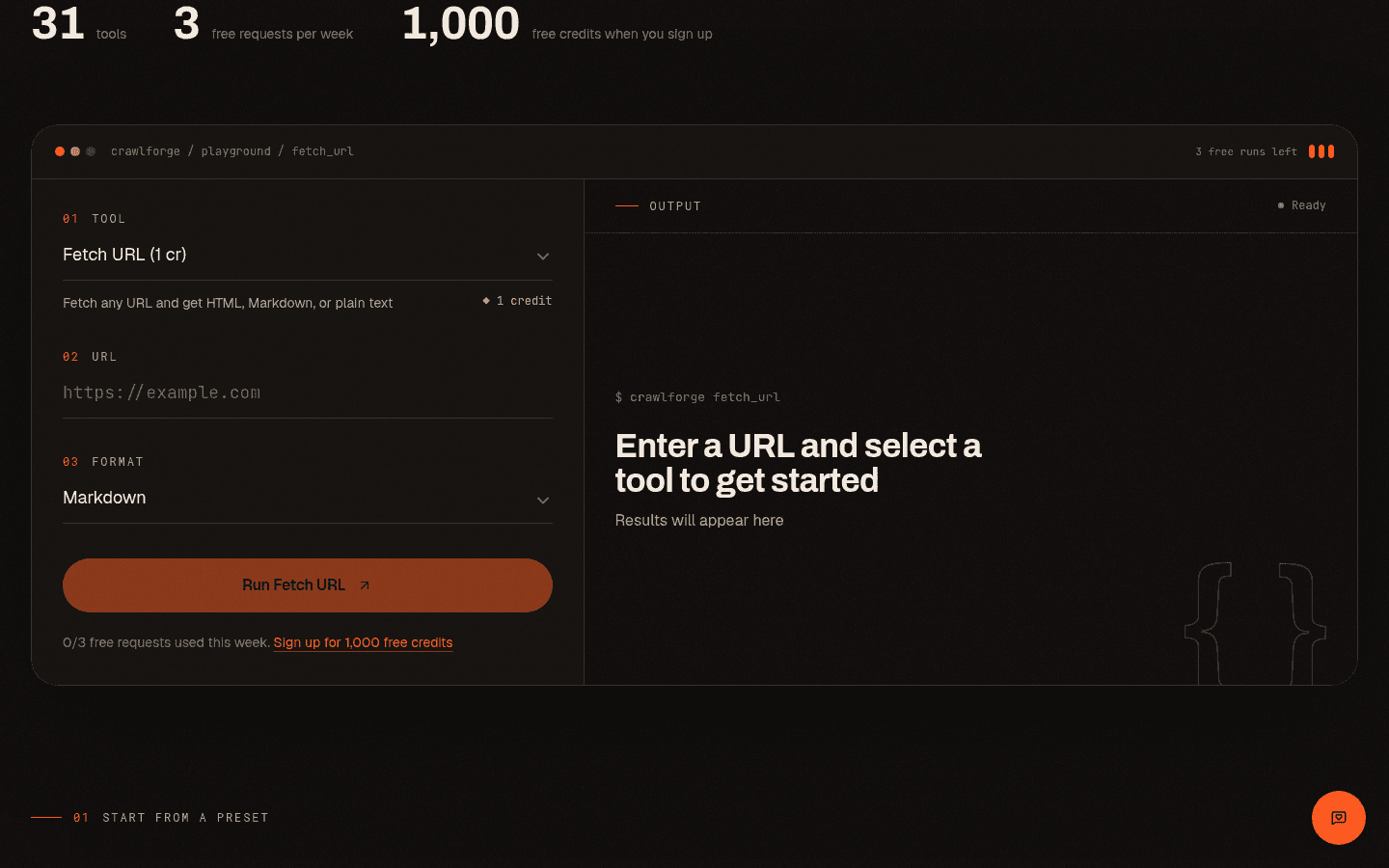Click the "START FROM A PRESET" heading
Image resolution: width=1389 pixels, height=868 pixels.
185,818
